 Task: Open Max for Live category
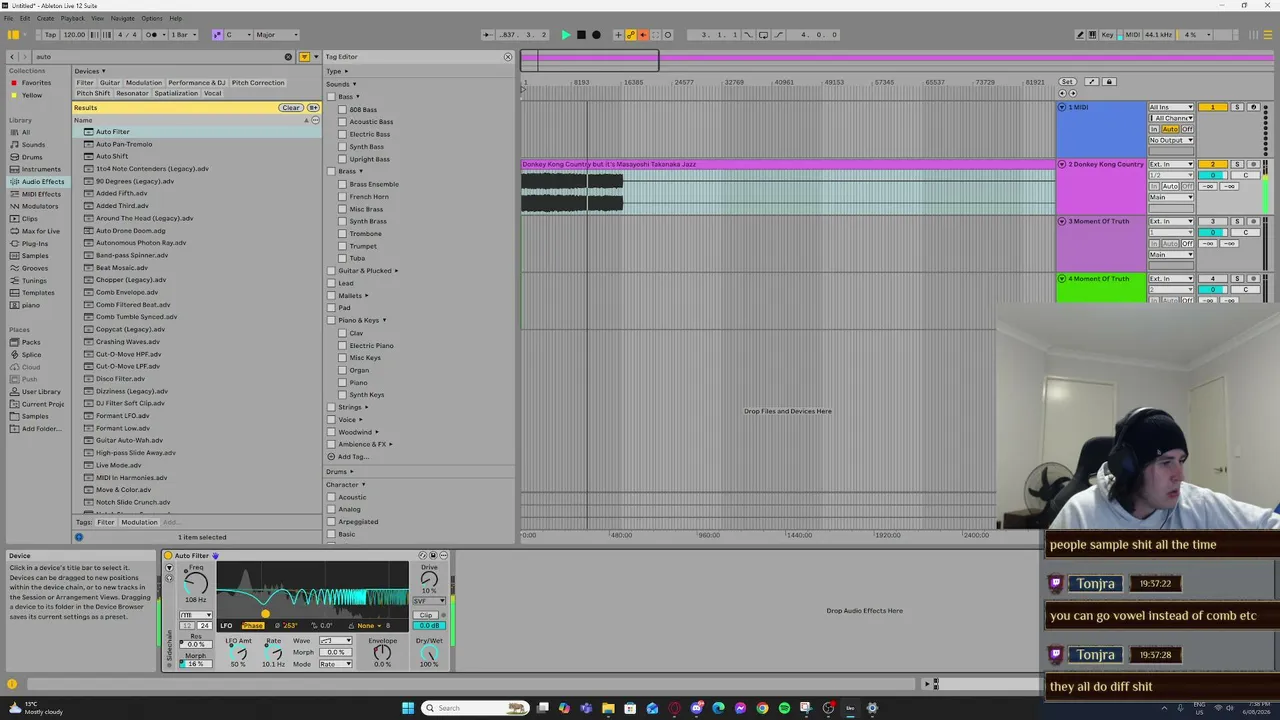click(x=41, y=231)
